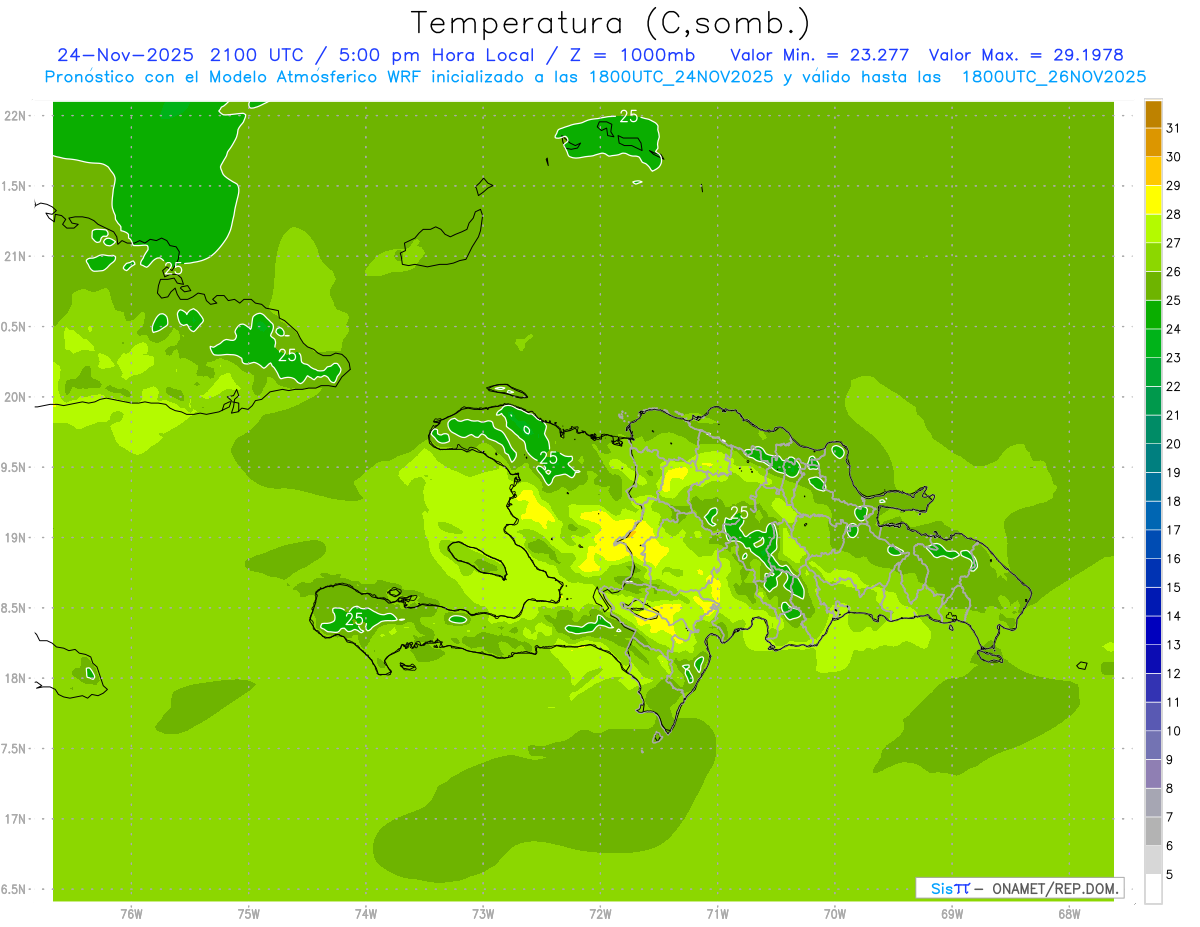Click the "72W" longitude axis label
This screenshot has height=927, width=1200.
pyautogui.click(x=600, y=913)
